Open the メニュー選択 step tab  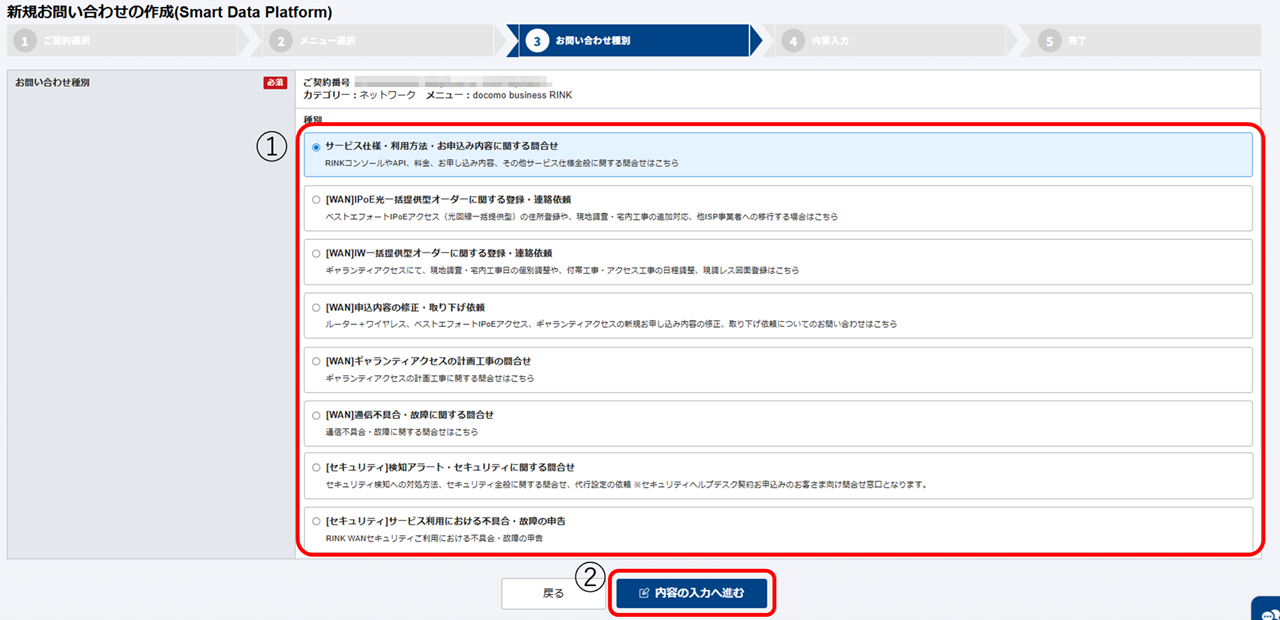click(x=379, y=41)
